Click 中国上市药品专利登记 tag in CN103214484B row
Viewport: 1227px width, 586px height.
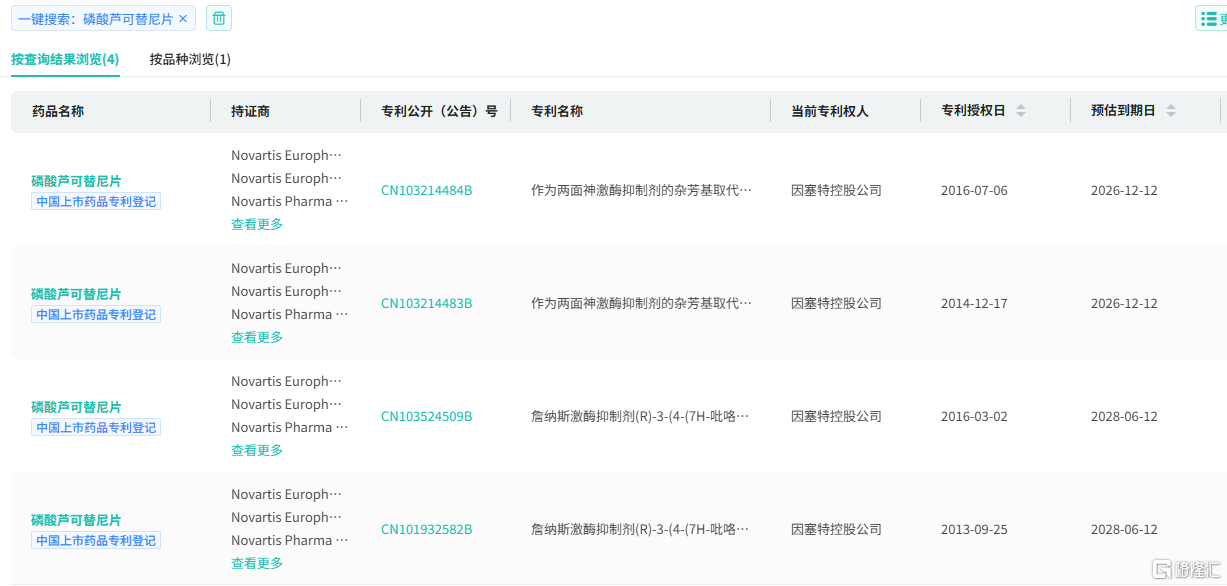[x=96, y=201]
